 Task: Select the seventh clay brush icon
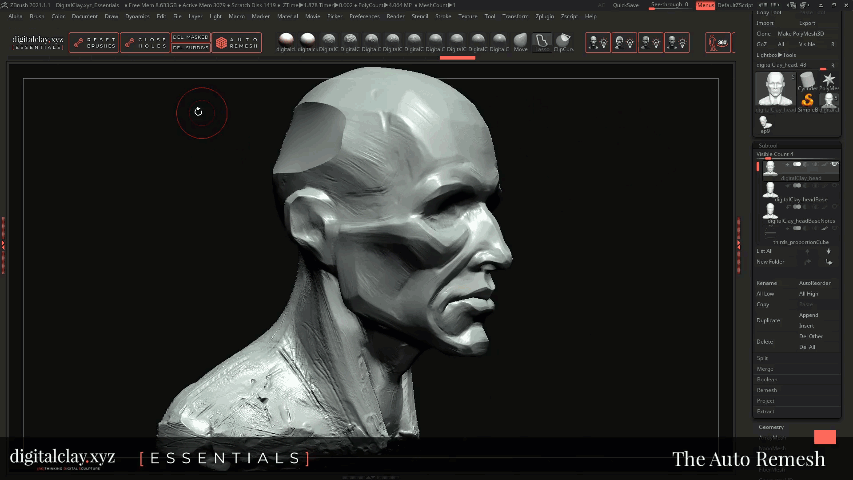coord(414,40)
